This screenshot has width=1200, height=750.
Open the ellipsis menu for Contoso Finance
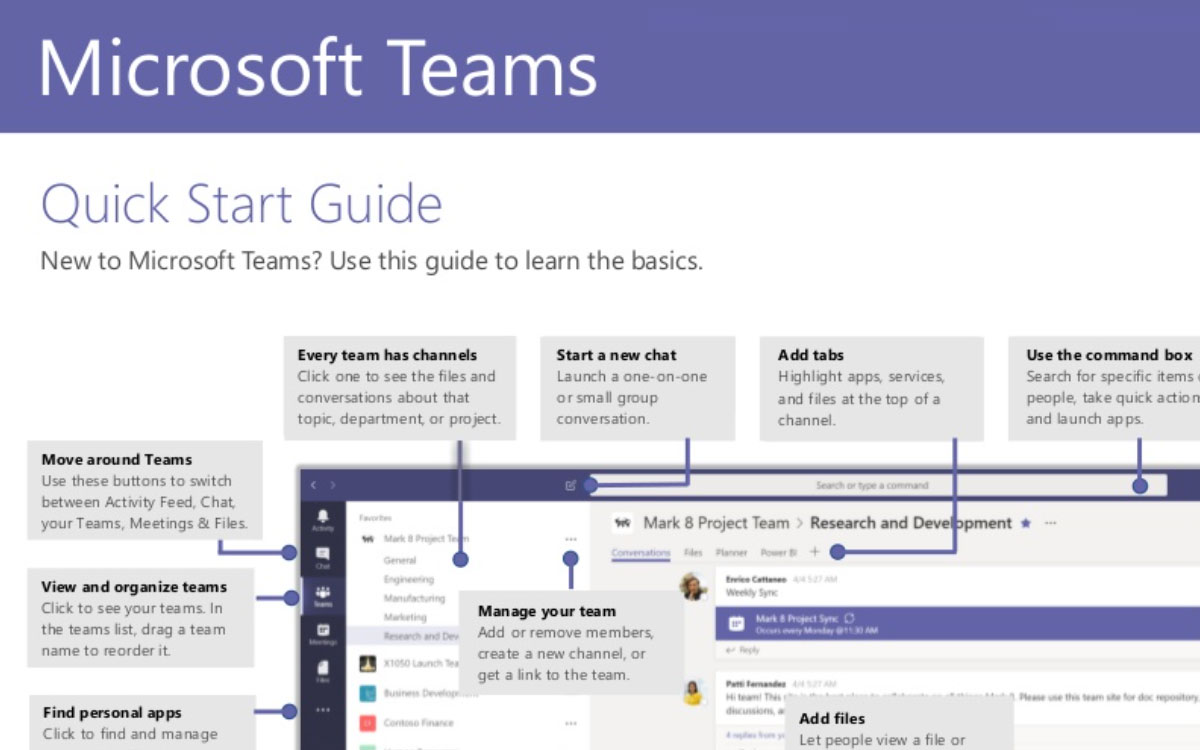[571, 723]
